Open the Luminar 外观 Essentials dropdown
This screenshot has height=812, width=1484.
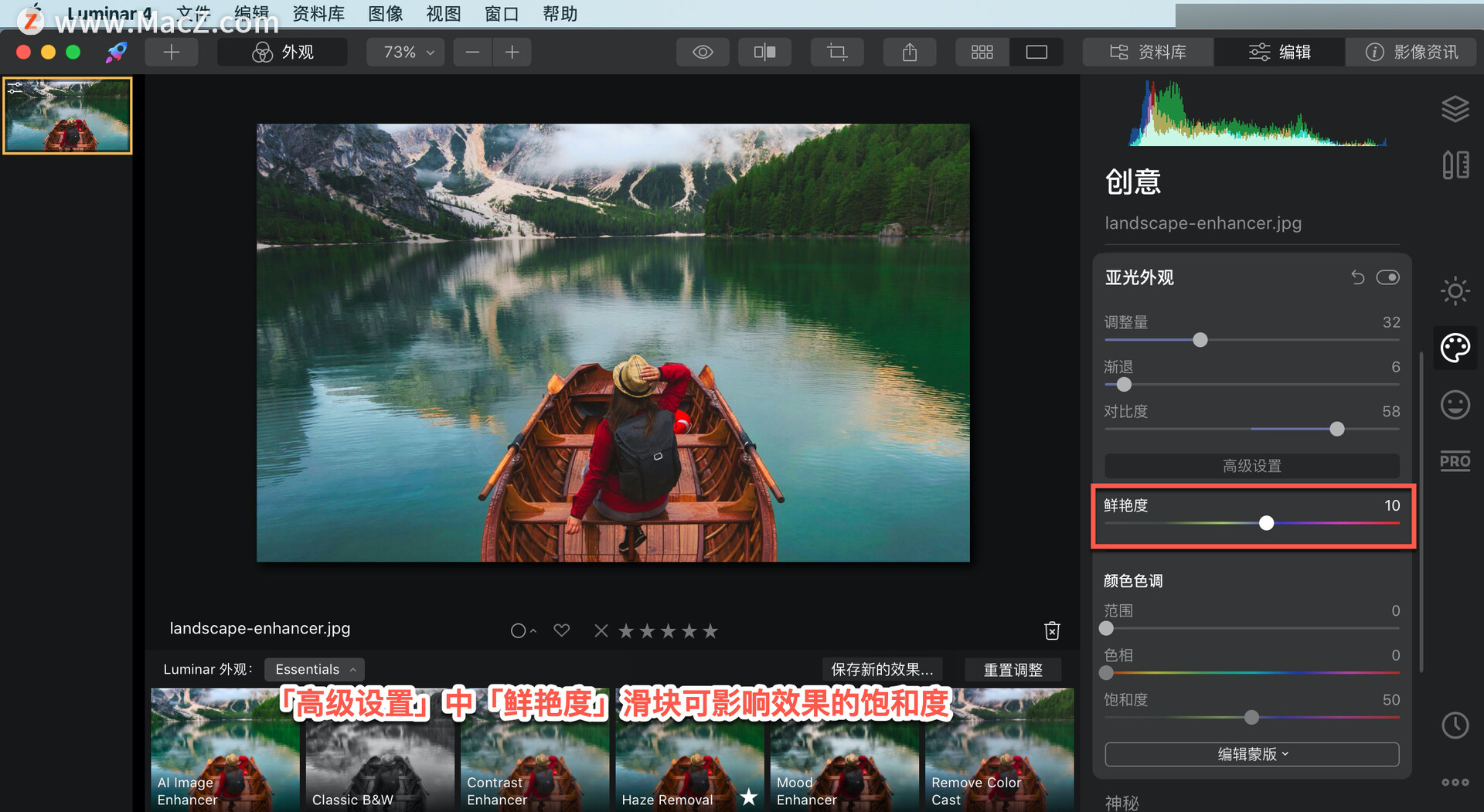pos(314,669)
